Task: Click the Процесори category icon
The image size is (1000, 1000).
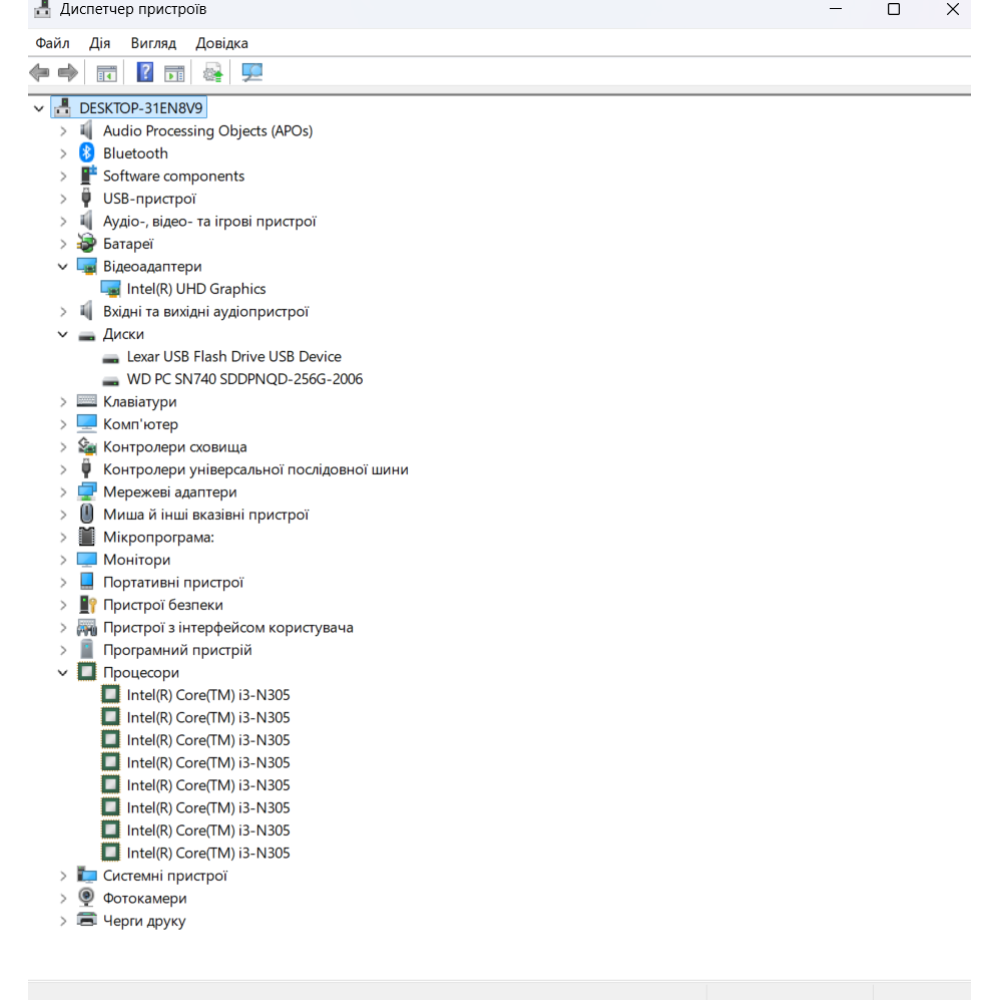Action: tap(87, 672)
